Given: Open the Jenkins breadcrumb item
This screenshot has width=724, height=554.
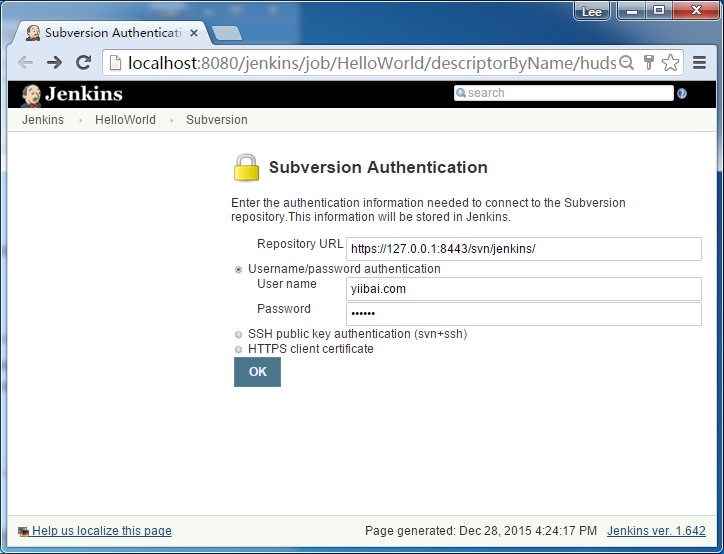Looking at the screenshot, I should 43,120.
